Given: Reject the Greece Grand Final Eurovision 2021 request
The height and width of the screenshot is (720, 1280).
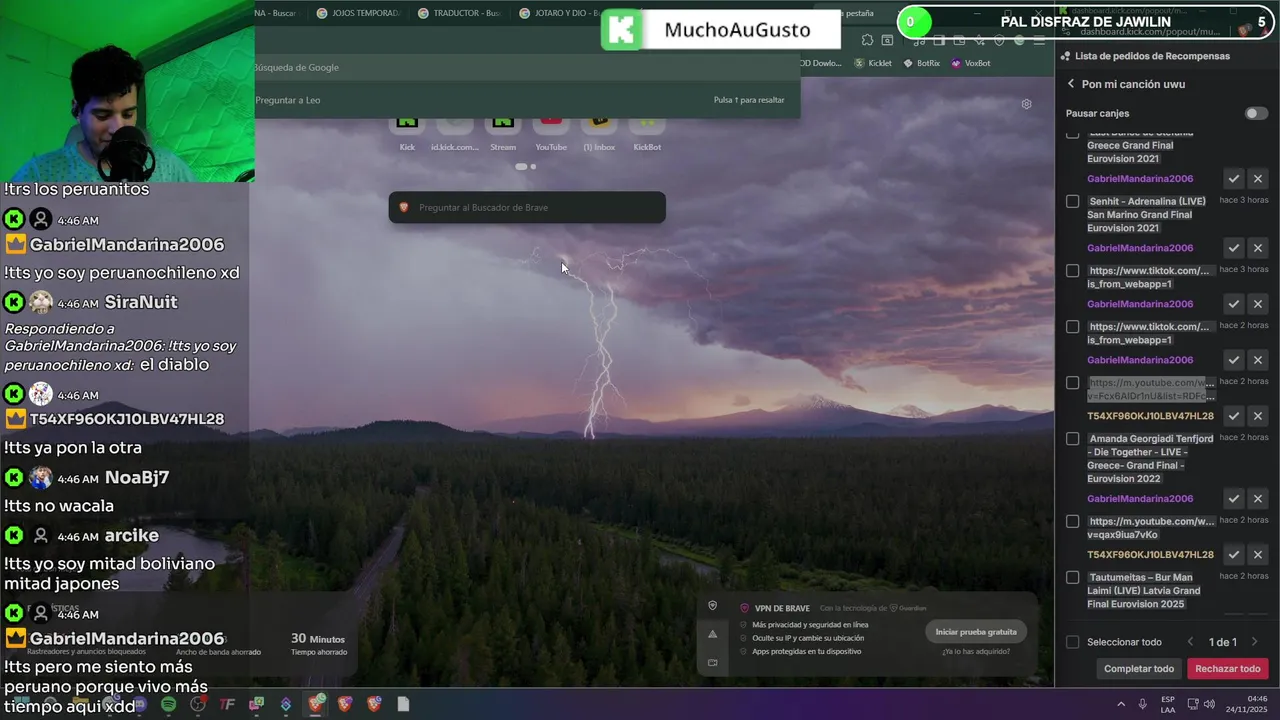Looking at the screenshot, I should [x=1258, y=179].
